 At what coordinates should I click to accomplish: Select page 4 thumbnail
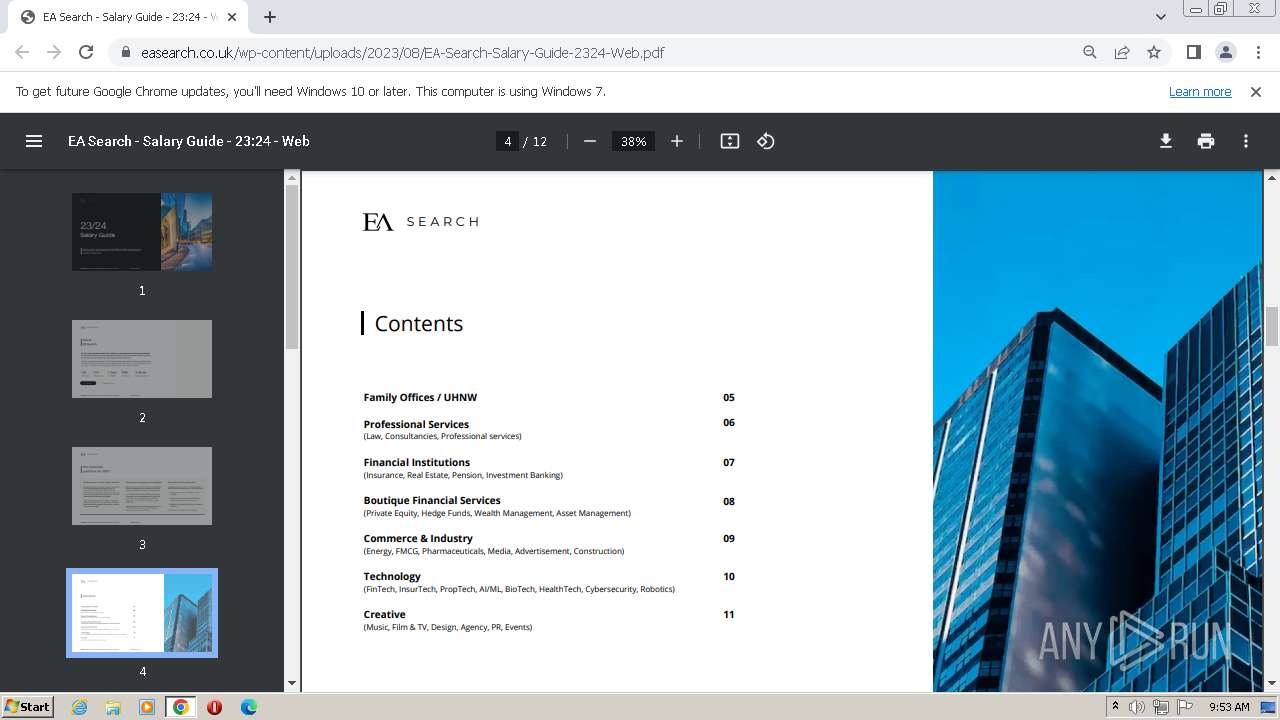click(142, 613)
